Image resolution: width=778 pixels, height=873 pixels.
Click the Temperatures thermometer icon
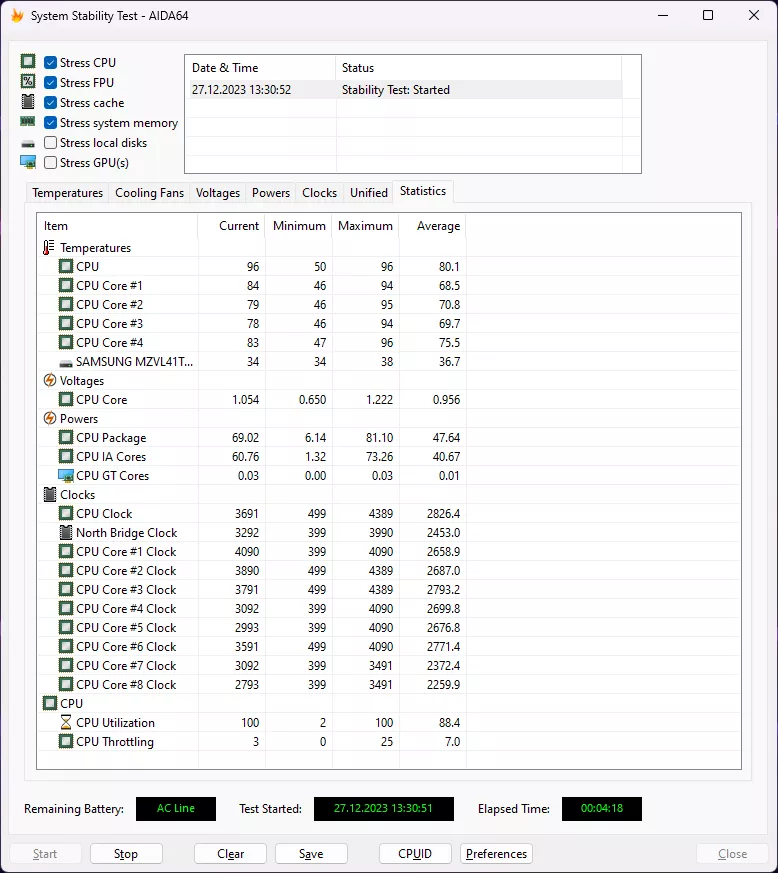(49, 247)
